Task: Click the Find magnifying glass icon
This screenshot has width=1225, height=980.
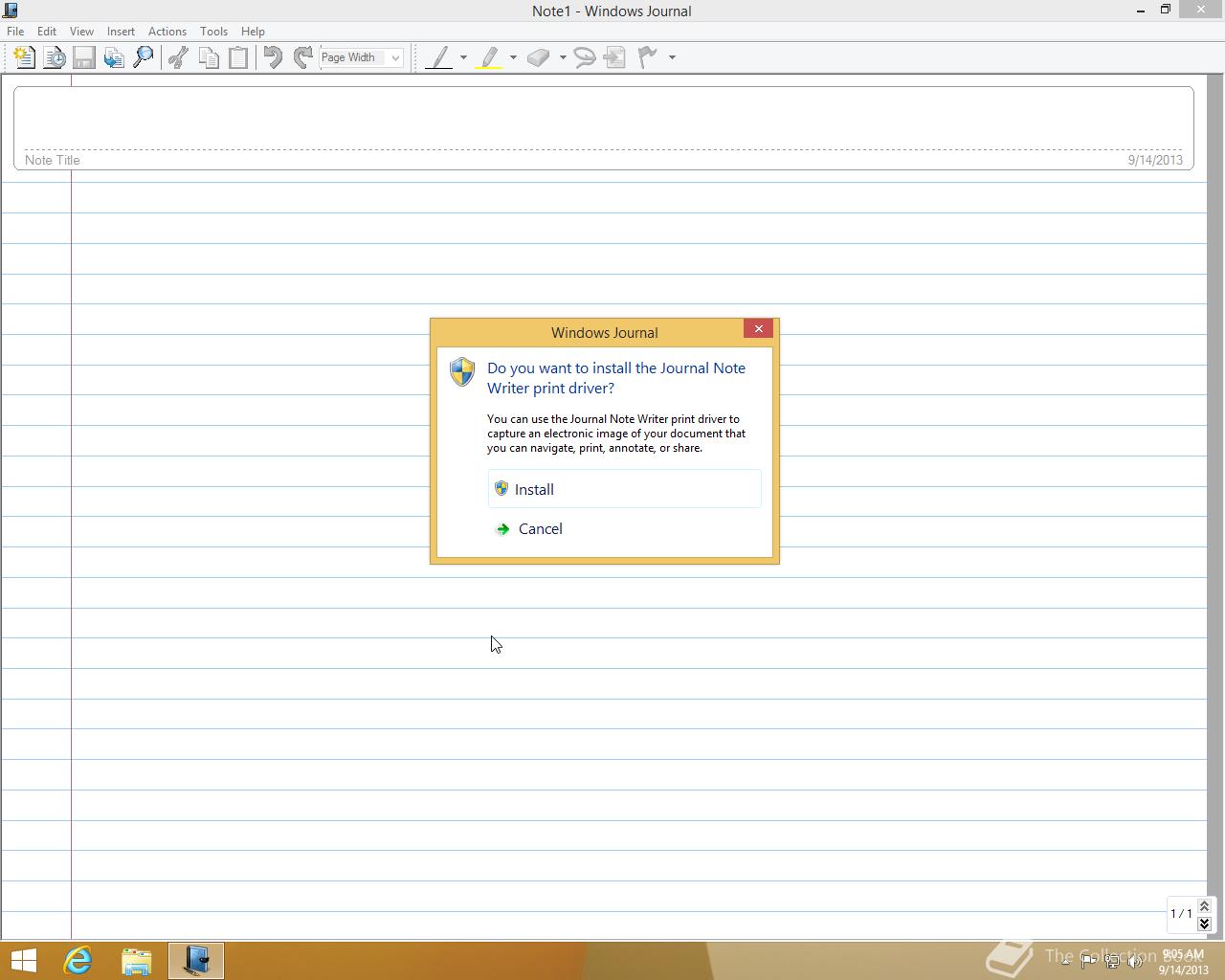Action: coord(144,57)
